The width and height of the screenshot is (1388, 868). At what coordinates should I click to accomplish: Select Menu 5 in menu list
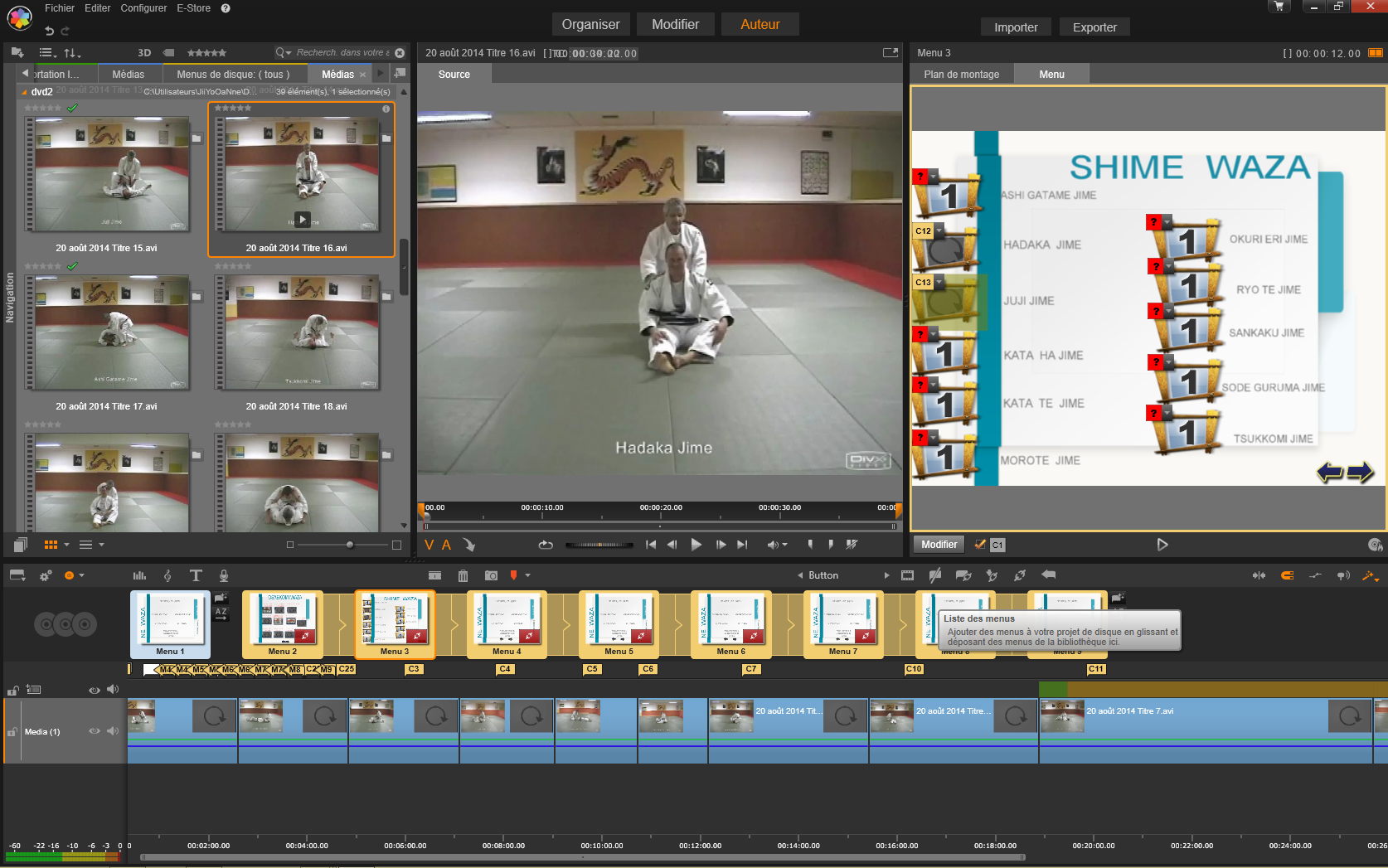point(619,624)
